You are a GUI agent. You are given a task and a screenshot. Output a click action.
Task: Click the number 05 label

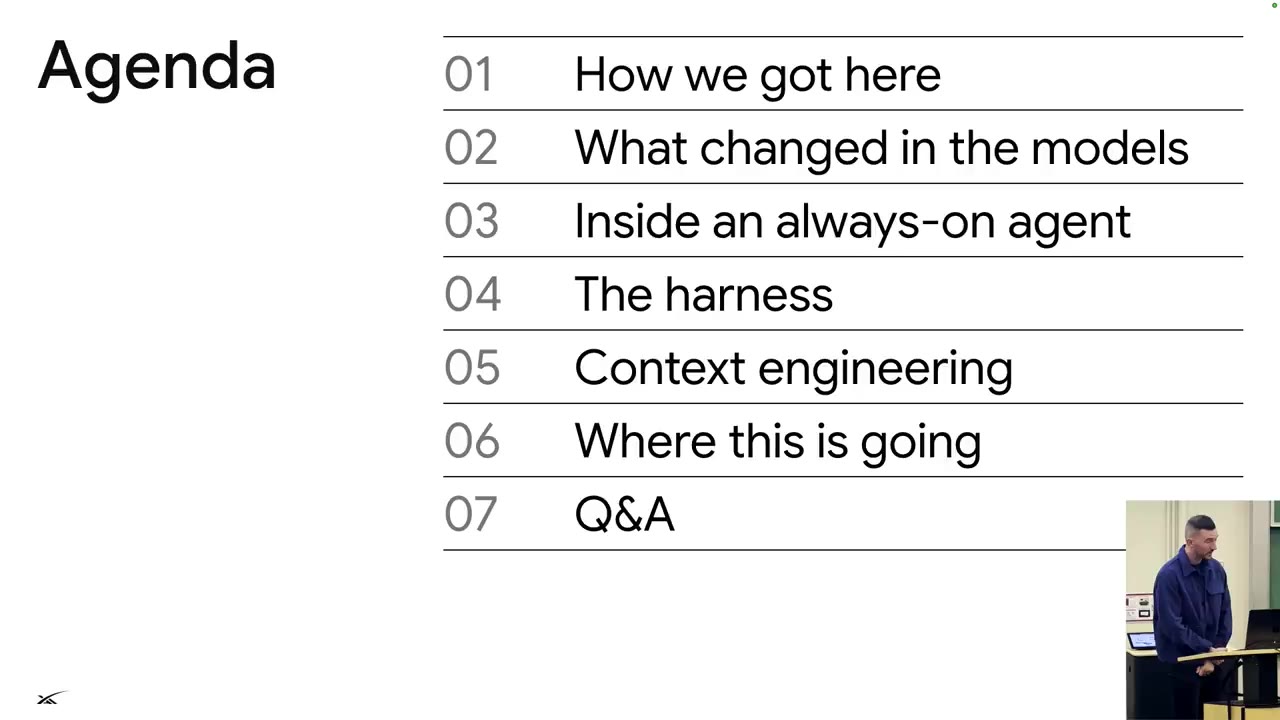[471, 368]
